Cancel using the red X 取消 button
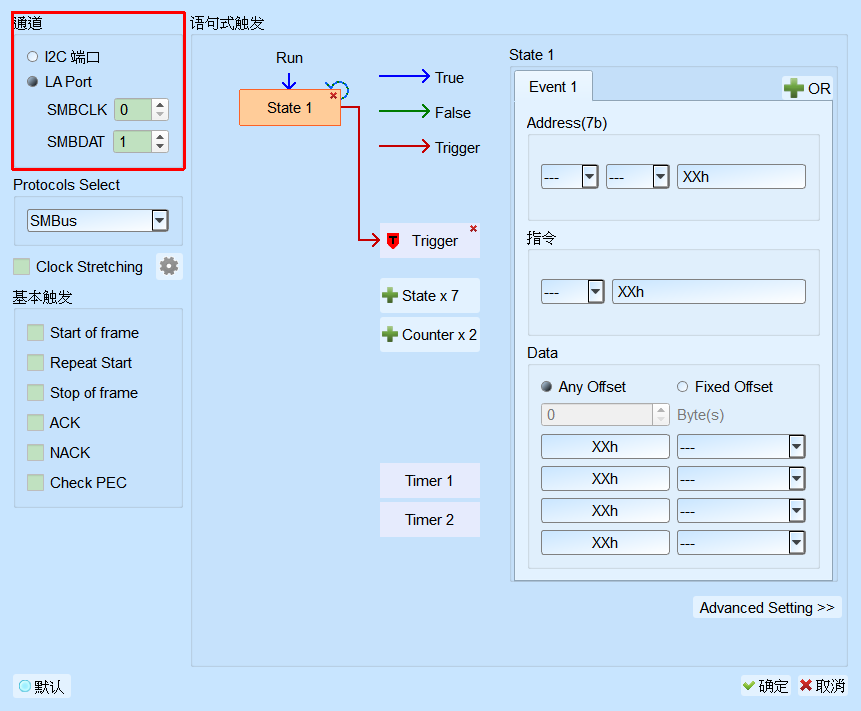861x711 pixels. coord(823,686)
